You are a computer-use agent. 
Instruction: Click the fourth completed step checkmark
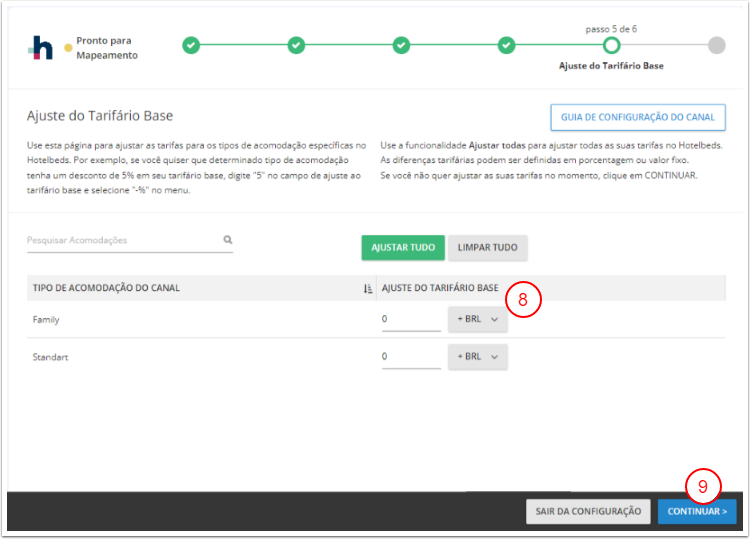507,45
